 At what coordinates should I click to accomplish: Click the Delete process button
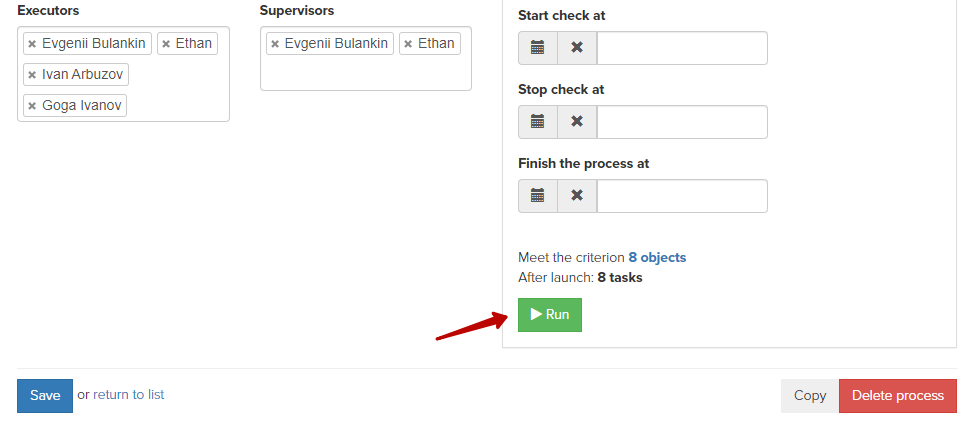click(x=898, y=396)
